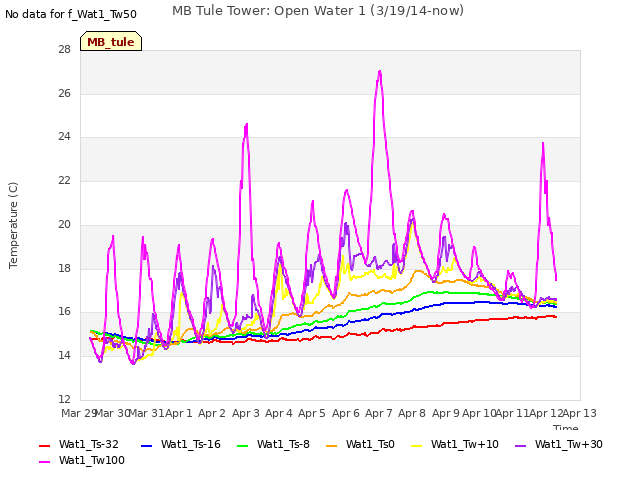Click the red Wat1_Ts-32 legend swatch

click(x=44, y=446)
